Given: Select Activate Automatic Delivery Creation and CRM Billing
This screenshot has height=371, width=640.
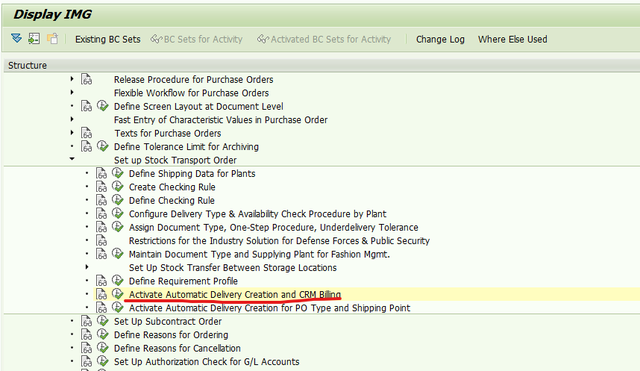Looking at the screenshot, I should point(235,294).
